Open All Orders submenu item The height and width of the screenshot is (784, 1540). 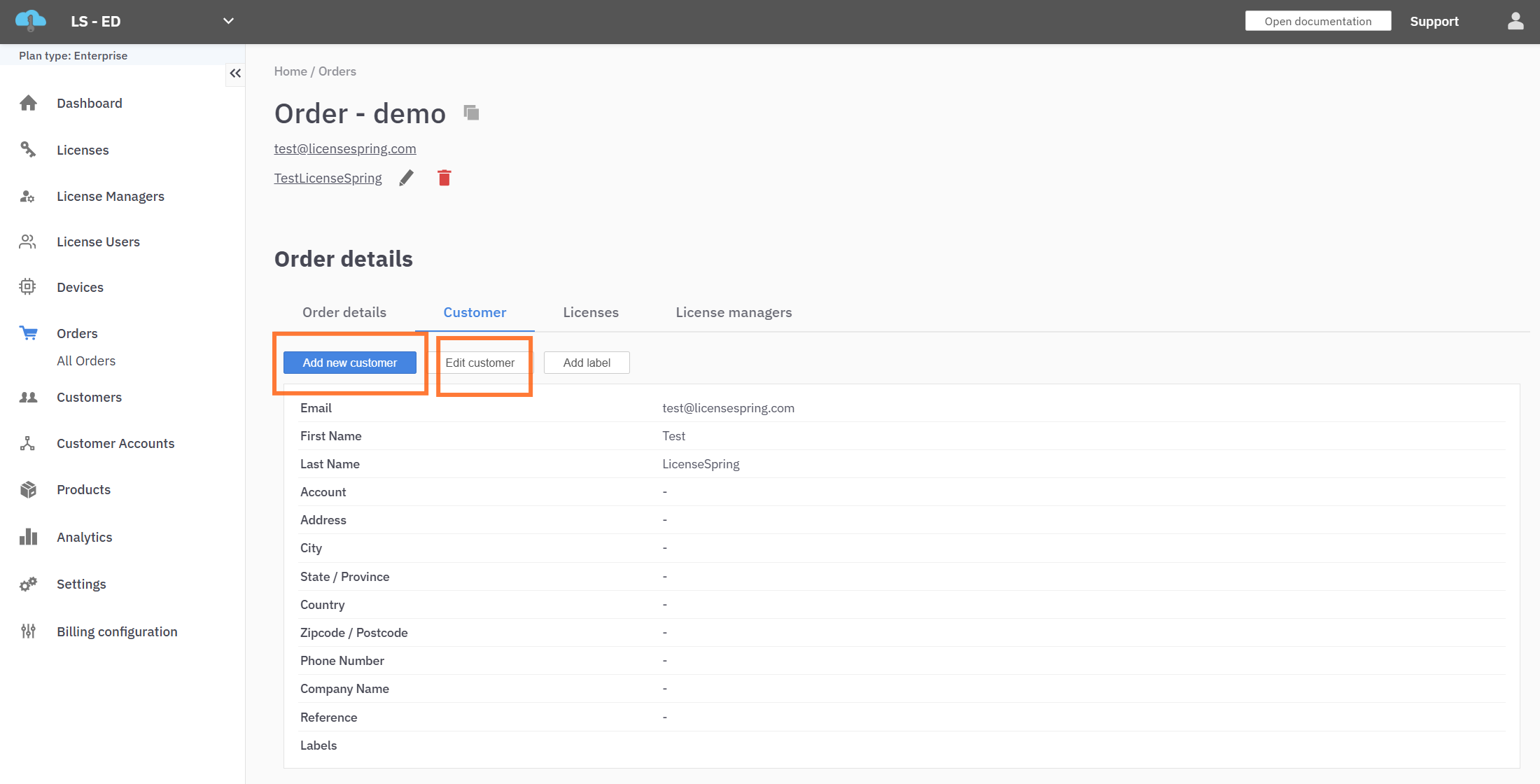coord(86,361)
